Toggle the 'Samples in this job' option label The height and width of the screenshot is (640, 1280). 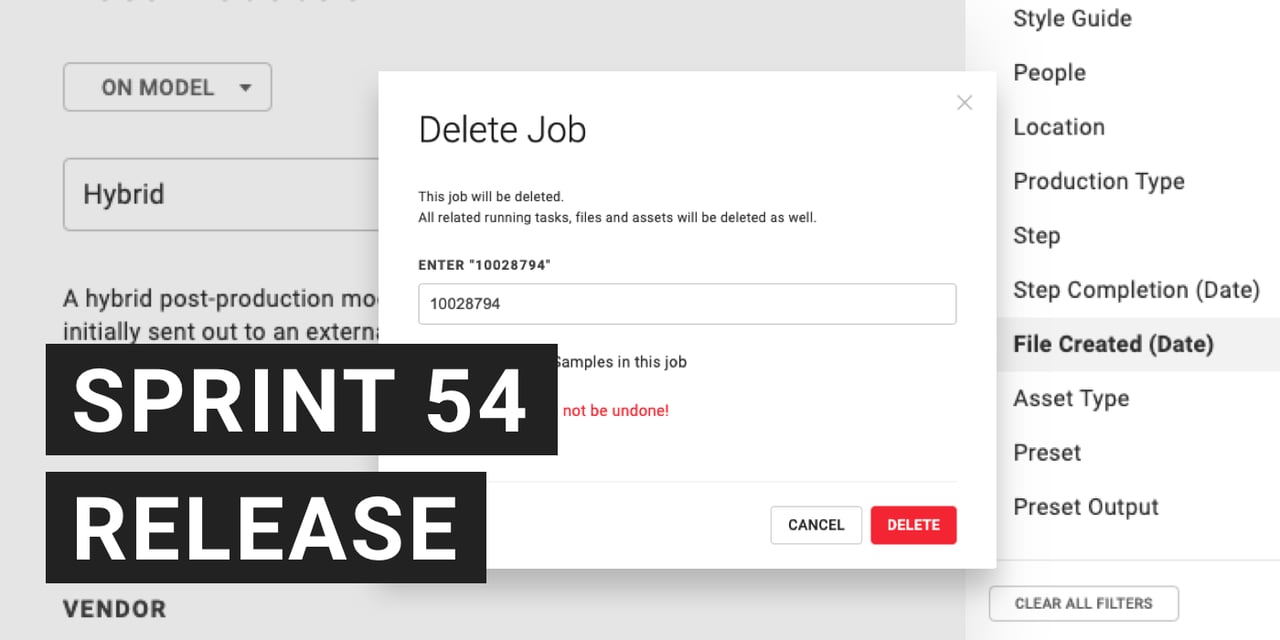620,362
